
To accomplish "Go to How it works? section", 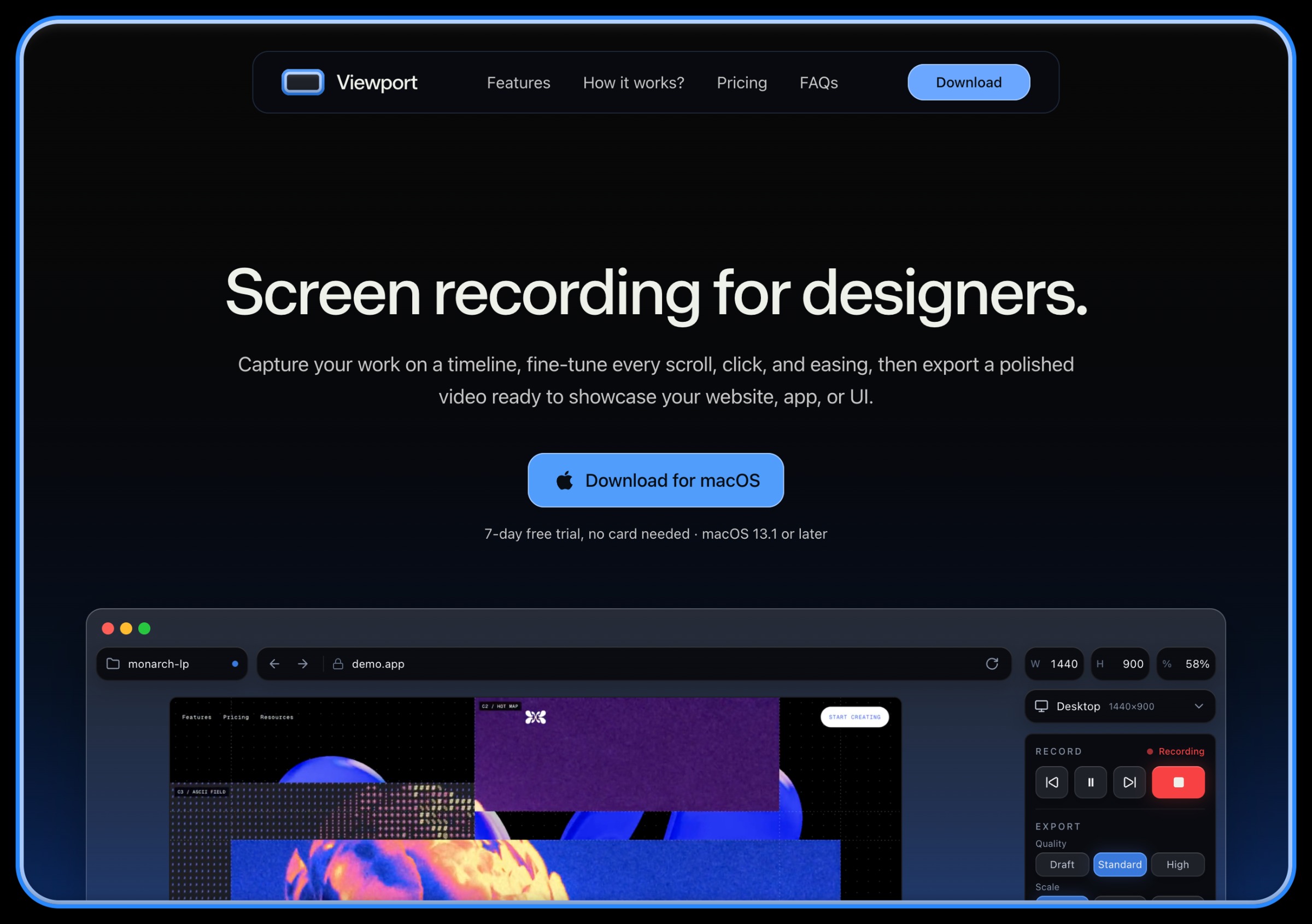I will (633, 83).
